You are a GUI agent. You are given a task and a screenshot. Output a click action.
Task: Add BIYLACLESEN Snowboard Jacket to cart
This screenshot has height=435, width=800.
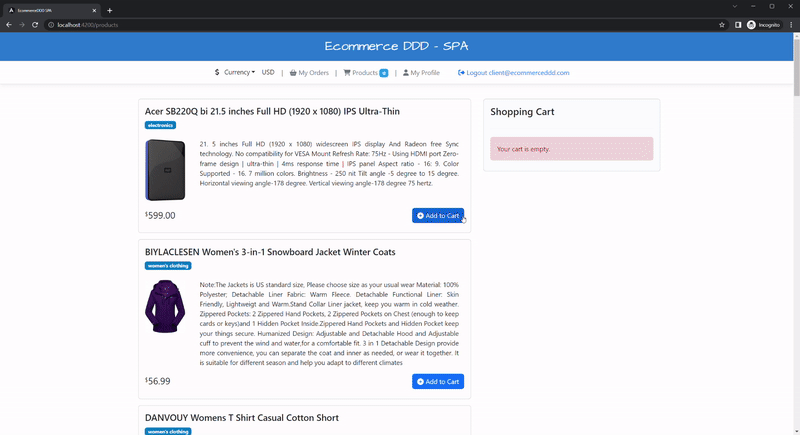(x=438, y=381)
